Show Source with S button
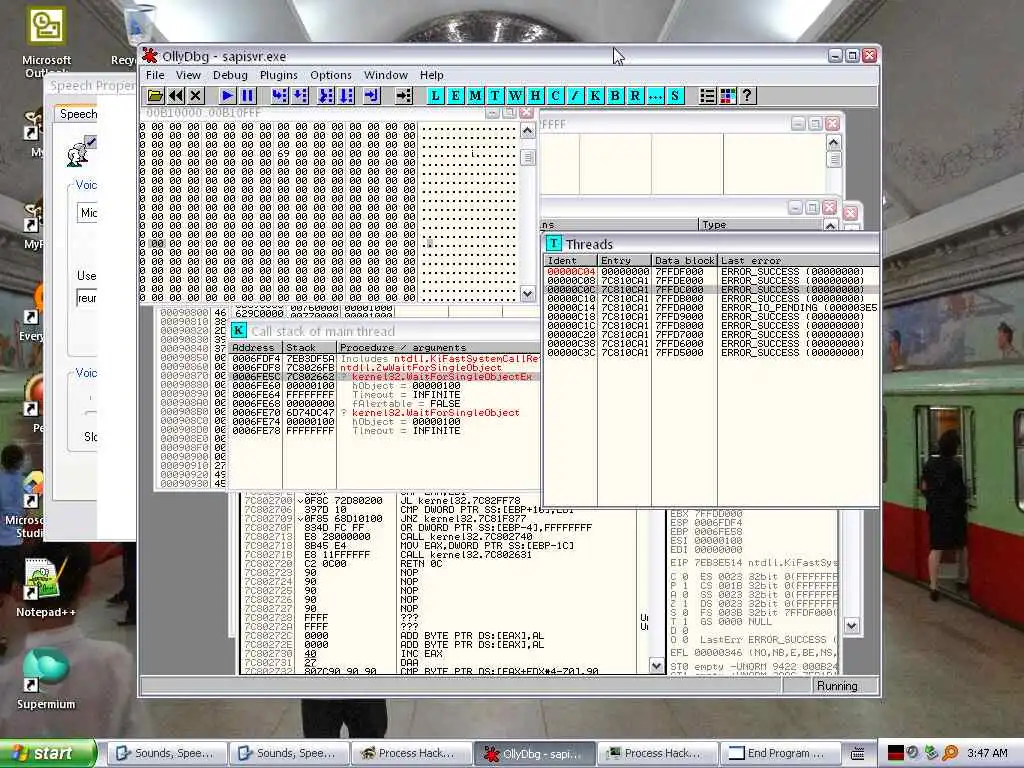 (x=675, y=96)
